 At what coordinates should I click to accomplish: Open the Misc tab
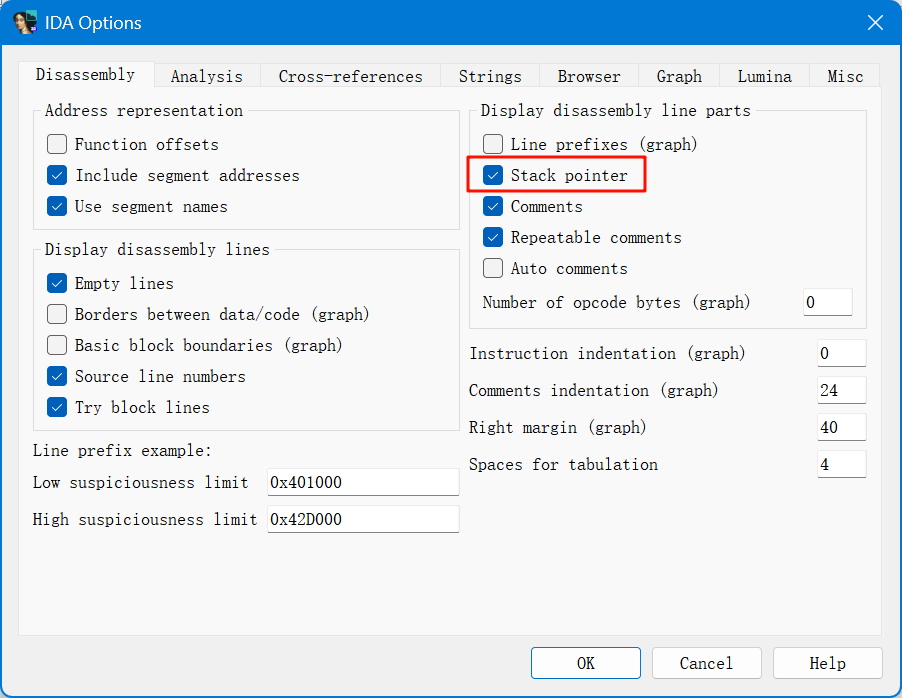click(x=845, y=77)
